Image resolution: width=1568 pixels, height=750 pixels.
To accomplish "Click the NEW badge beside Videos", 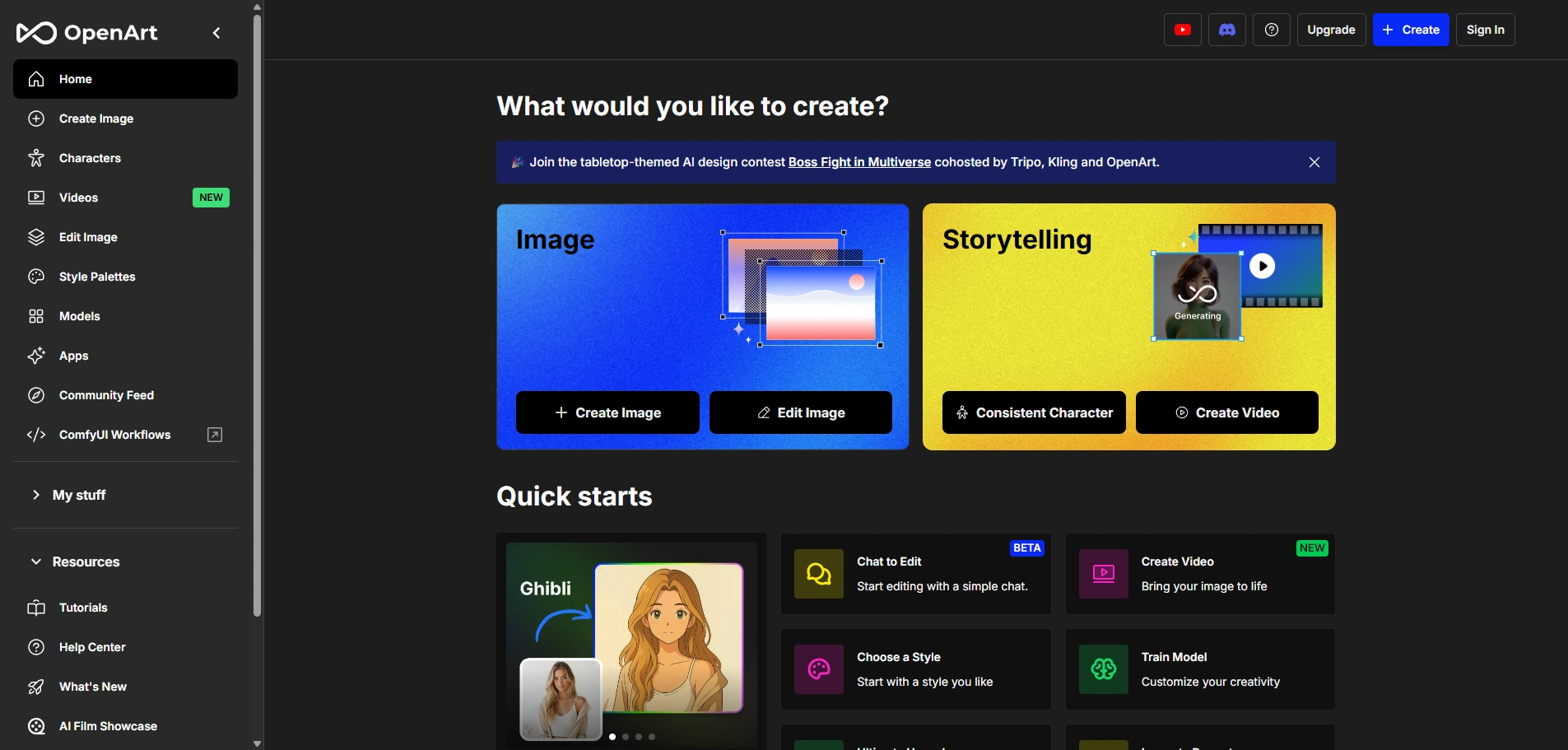I will click(x=211, y=198).
